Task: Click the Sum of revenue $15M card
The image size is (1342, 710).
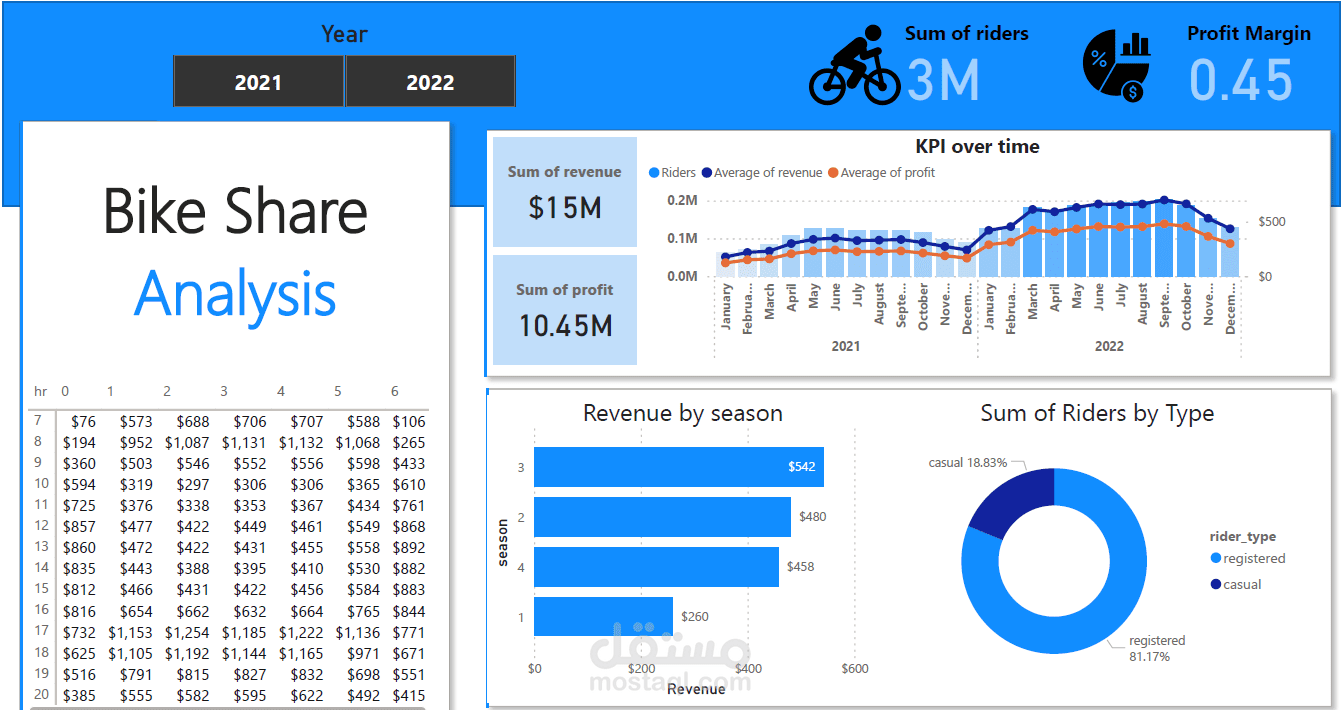Action: 564,192
